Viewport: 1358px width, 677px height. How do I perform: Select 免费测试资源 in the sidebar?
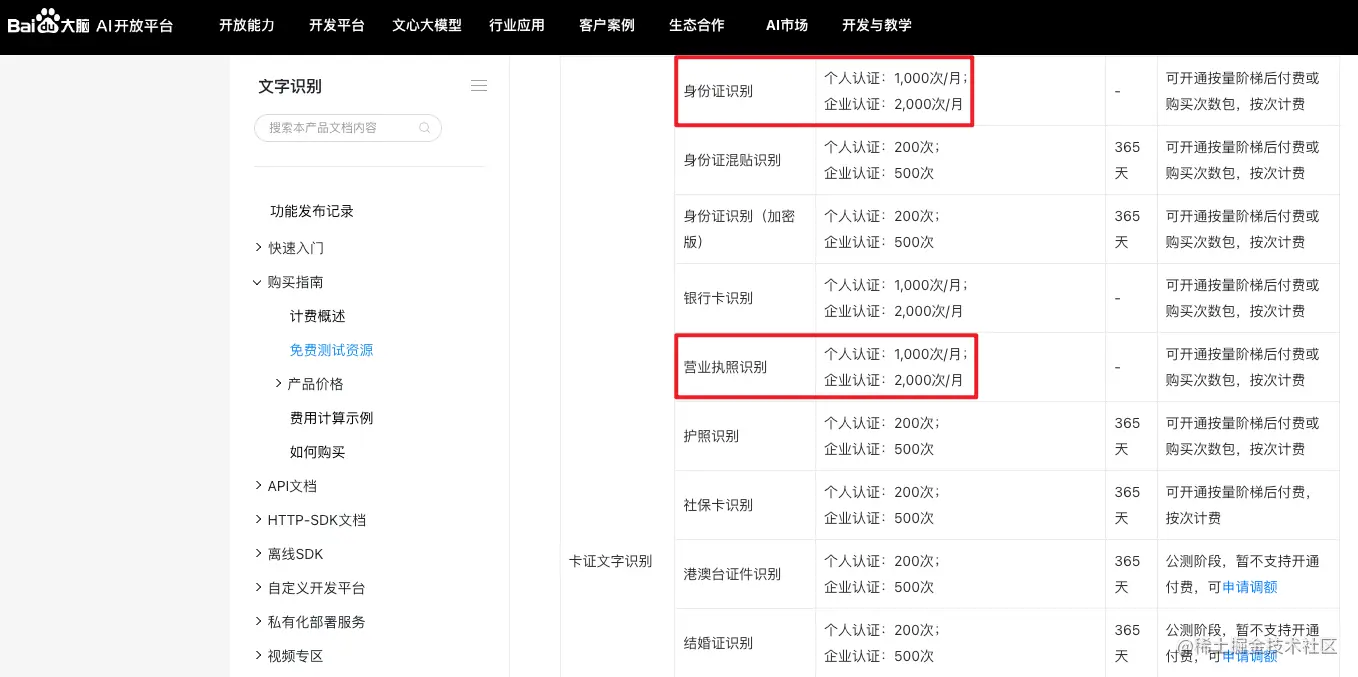pyautogui.click(x=332, y=350)
